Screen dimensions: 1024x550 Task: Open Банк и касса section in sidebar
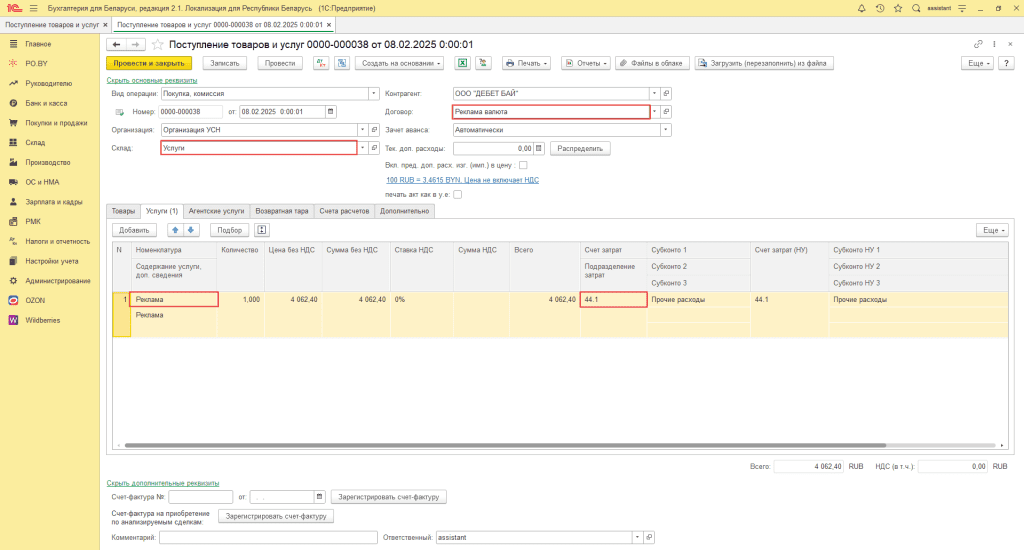46,103
